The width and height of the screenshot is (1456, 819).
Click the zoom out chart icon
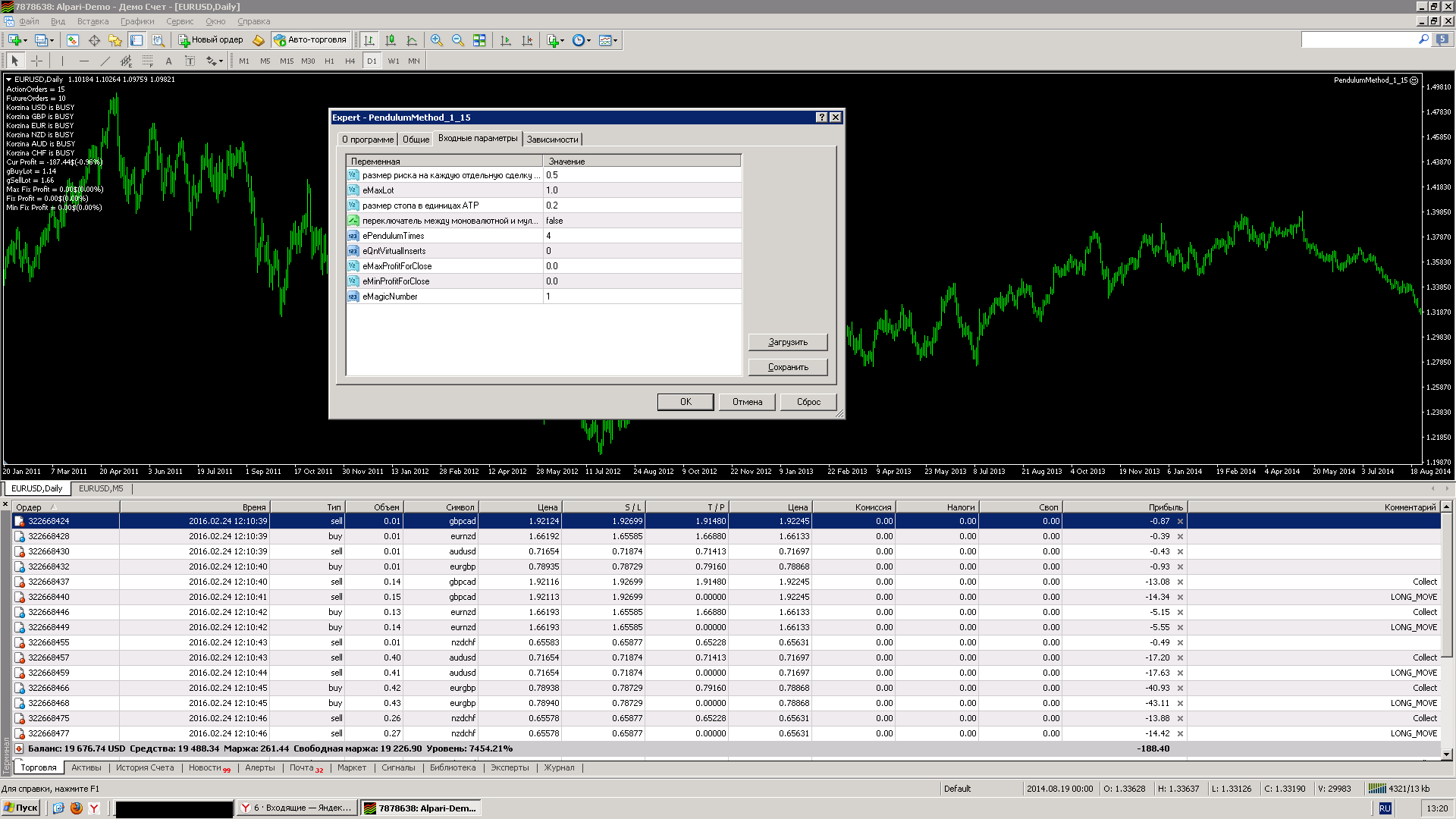coord(458,40)
